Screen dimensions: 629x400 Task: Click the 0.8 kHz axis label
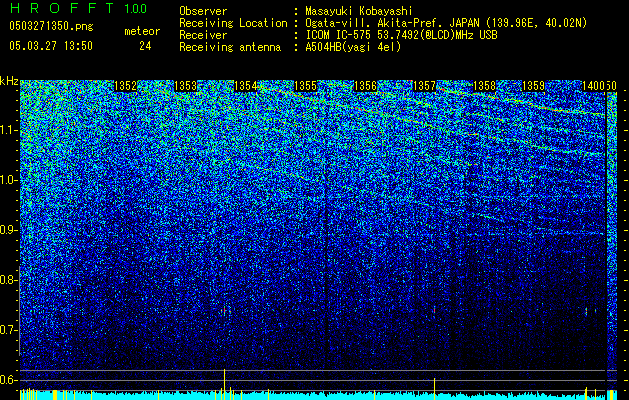tap(9, 280)
